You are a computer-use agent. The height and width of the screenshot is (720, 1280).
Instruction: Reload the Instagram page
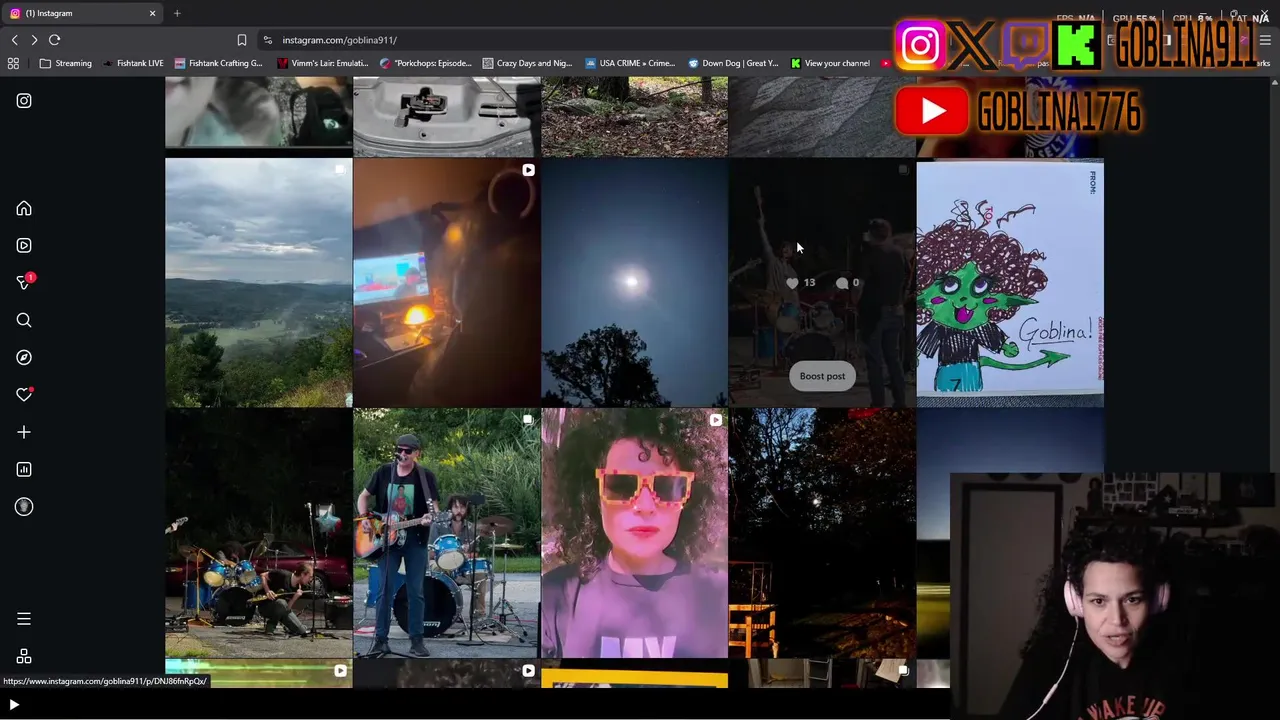[x=54, y=40]
